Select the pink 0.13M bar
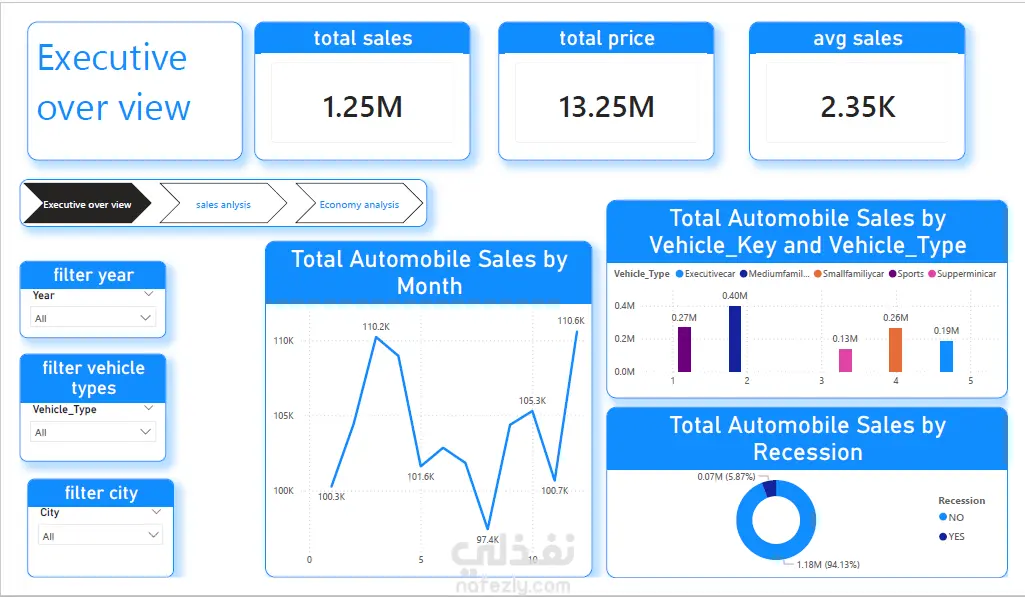The height and width of the screenshot is (597, 1025). 845,360
